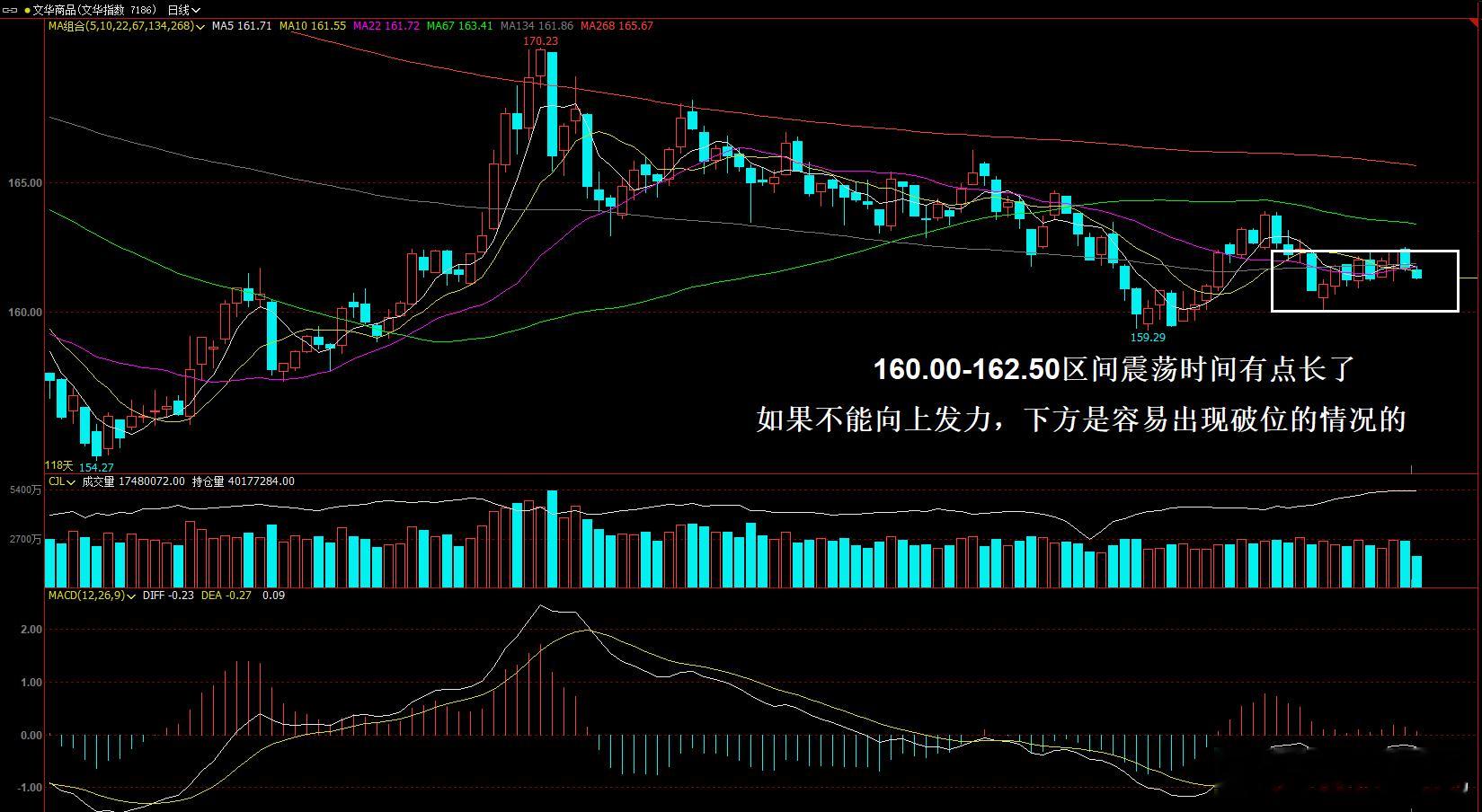Viewport: 1482px width, 812px height.
Task: Select the MA67 163.41 label
Action: (459, 26)
